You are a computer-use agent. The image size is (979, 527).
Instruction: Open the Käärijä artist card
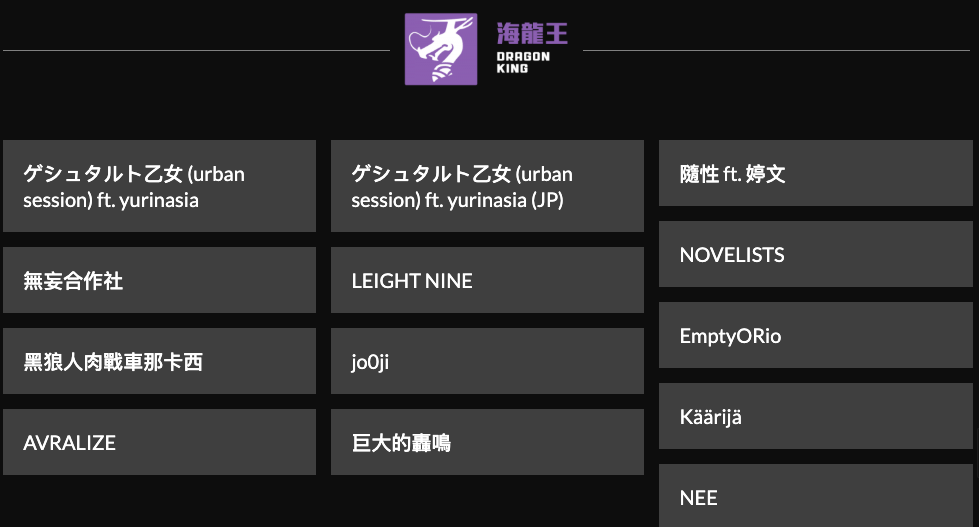tap(815, 416)
